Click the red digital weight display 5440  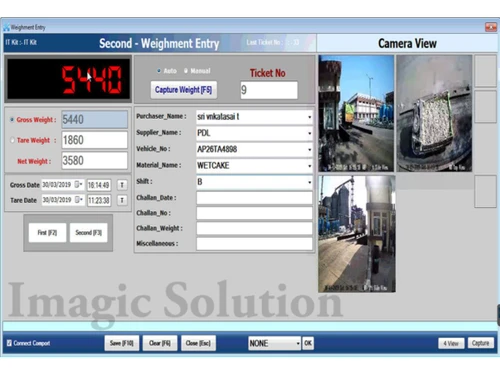click(68, 79)
